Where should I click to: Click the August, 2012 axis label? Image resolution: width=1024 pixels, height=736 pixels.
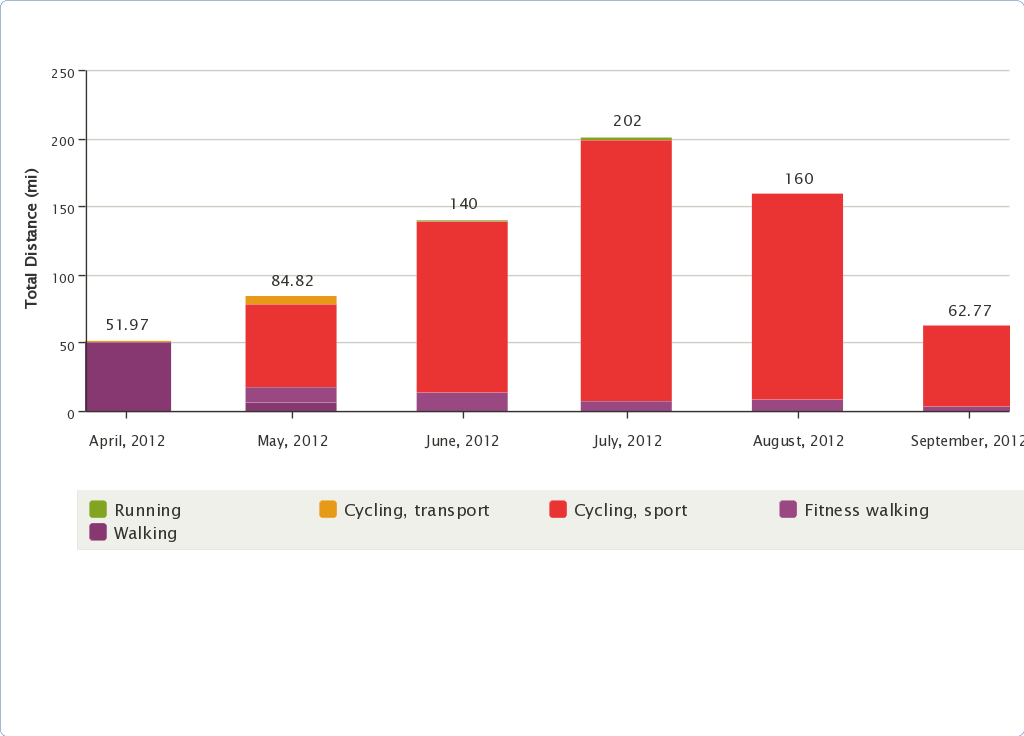[798, 441]
